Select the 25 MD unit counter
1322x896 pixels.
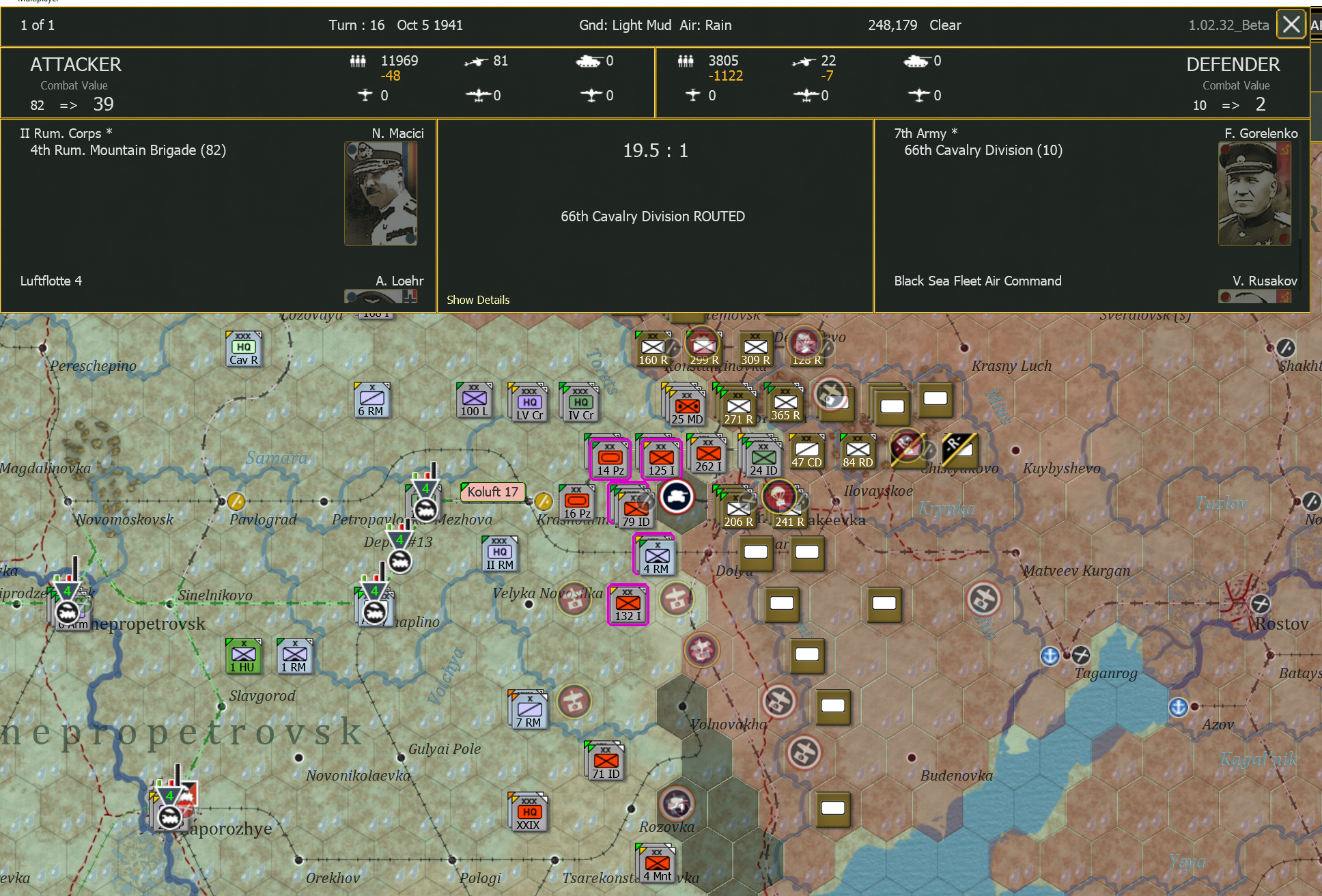coord(686,406)
